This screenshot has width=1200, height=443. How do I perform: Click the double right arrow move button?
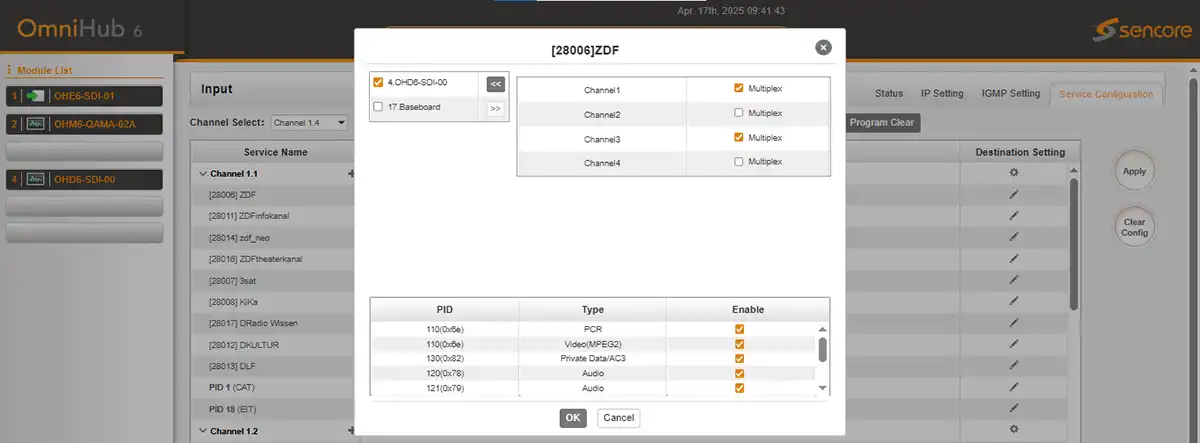pos(495,109)
